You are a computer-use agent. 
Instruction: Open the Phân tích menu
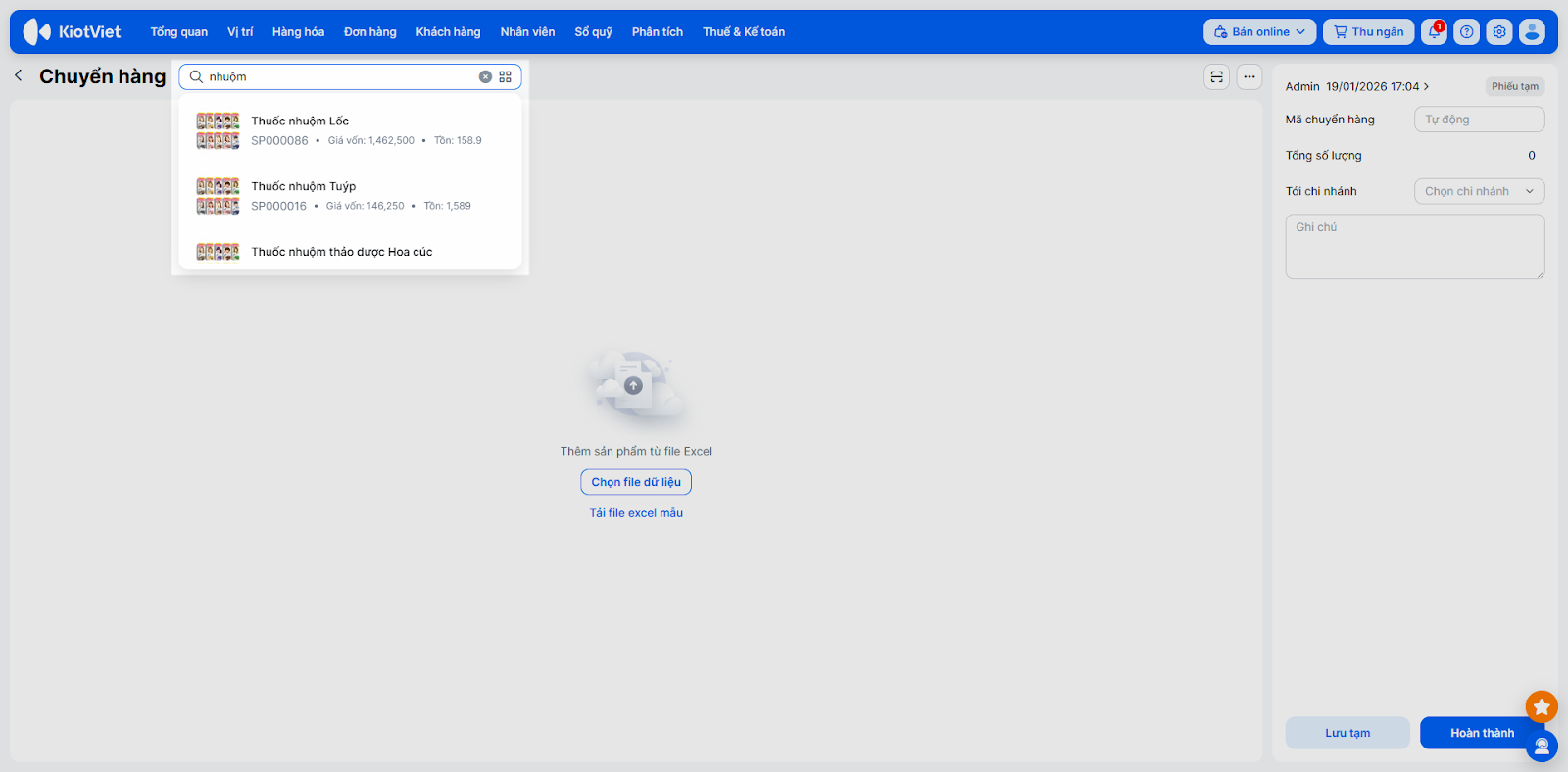(x=658, y=32)
